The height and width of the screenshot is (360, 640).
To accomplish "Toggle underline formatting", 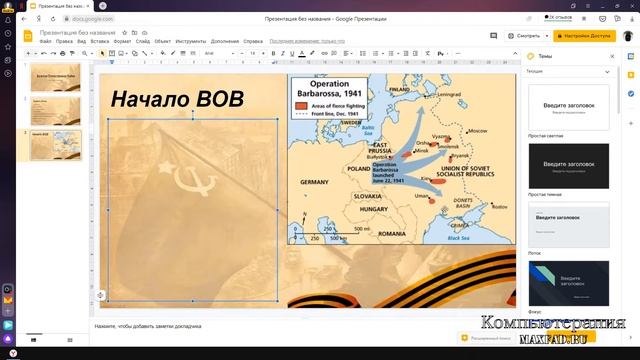I will (x=292, y=53).
